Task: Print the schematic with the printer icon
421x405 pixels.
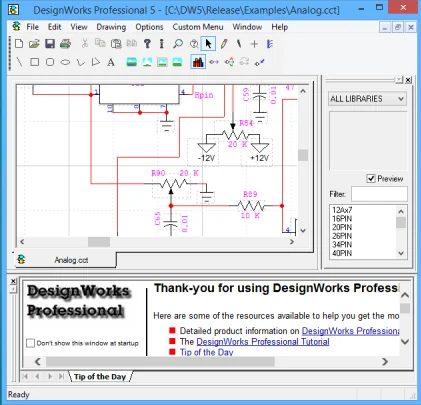Action: pyautogui.click(x=65, y=44)
